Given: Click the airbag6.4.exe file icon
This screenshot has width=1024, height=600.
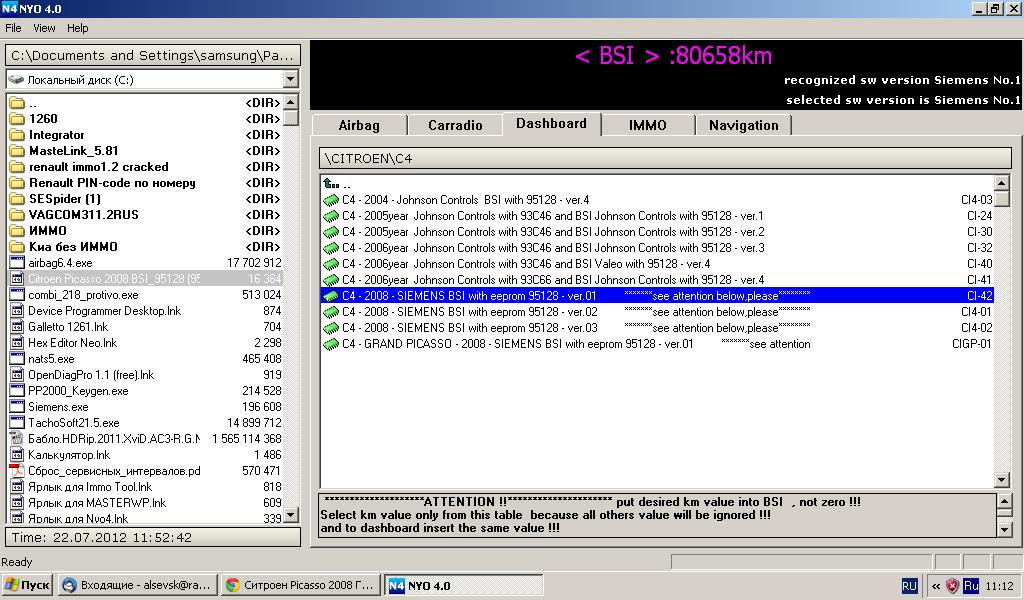Looking at the screenshot, I should click(16, 263).
